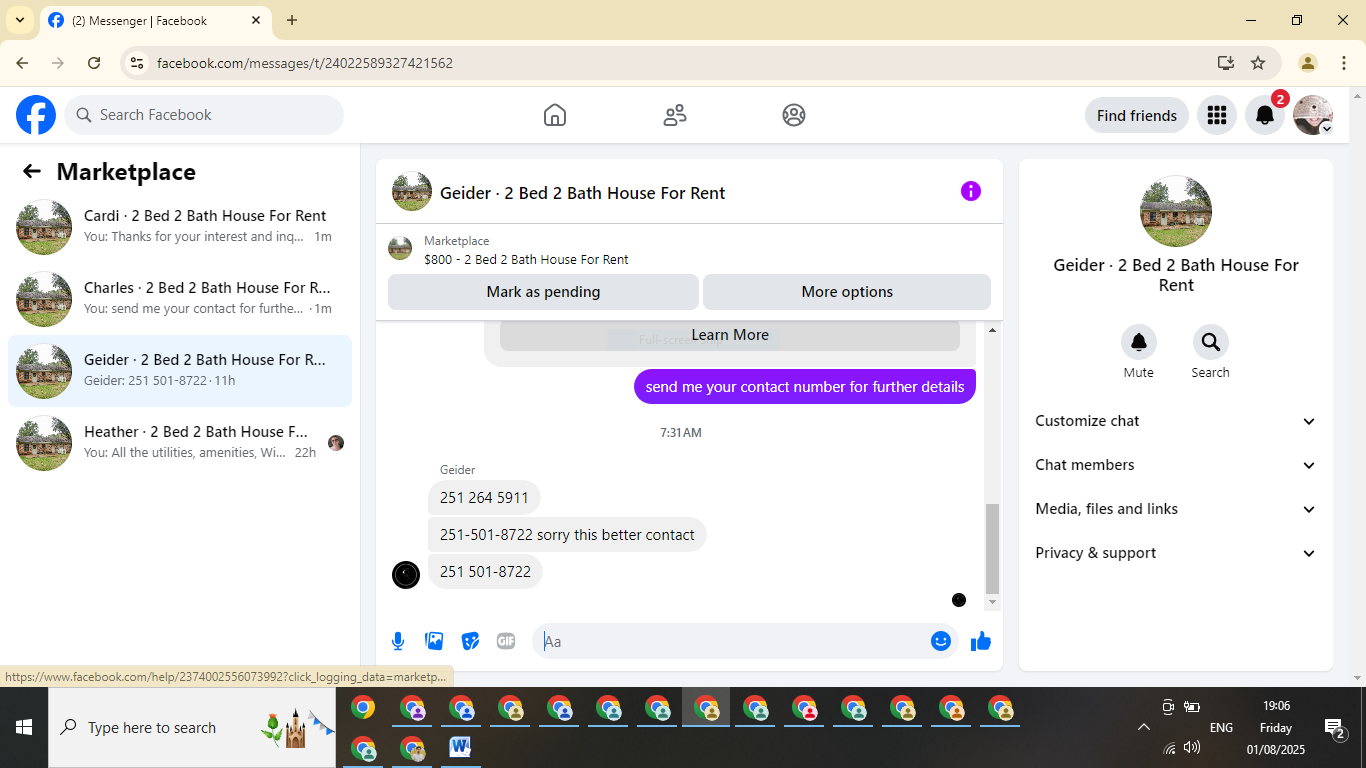Expand Media, files and links section
1366x768 pixels.
point(1176,509)
